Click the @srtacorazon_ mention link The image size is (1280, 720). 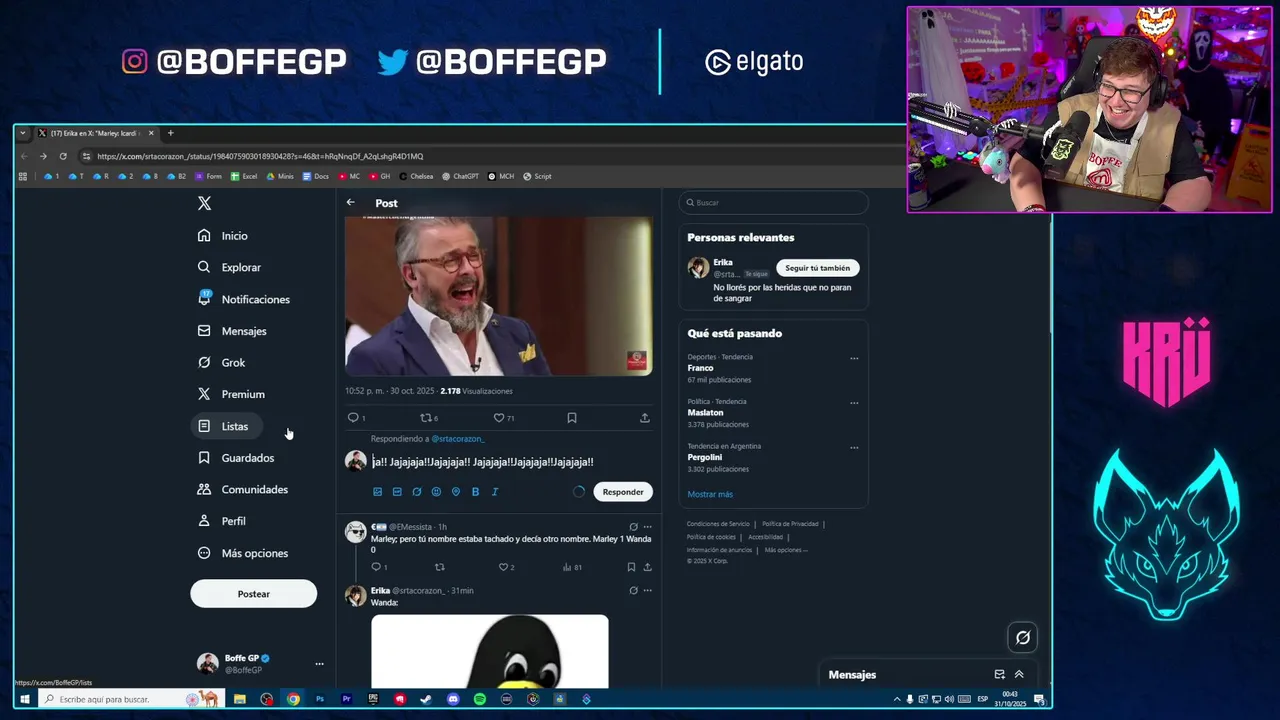pos(458,439)
